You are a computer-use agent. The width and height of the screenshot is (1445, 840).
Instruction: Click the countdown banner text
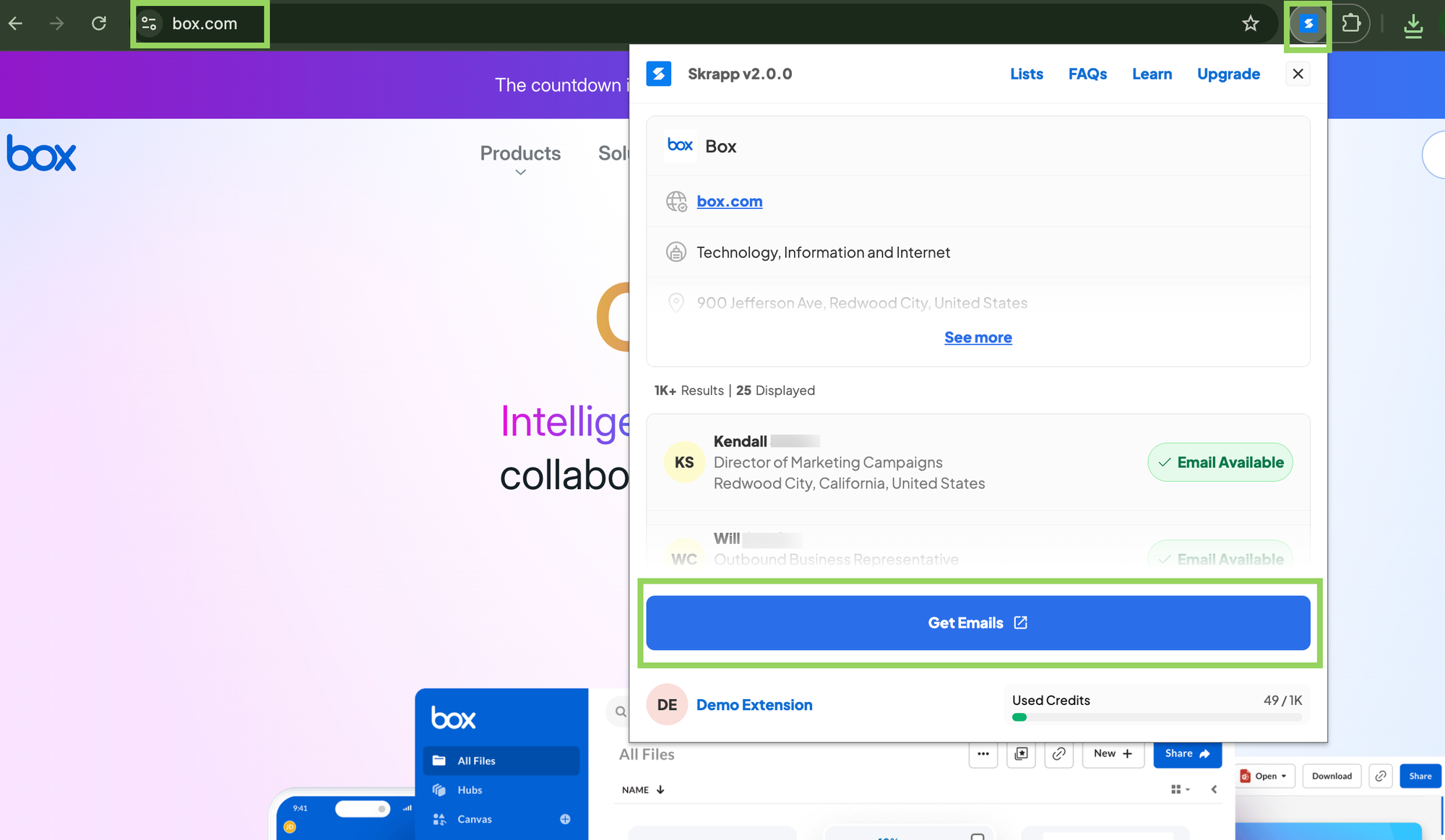(561, 85)
